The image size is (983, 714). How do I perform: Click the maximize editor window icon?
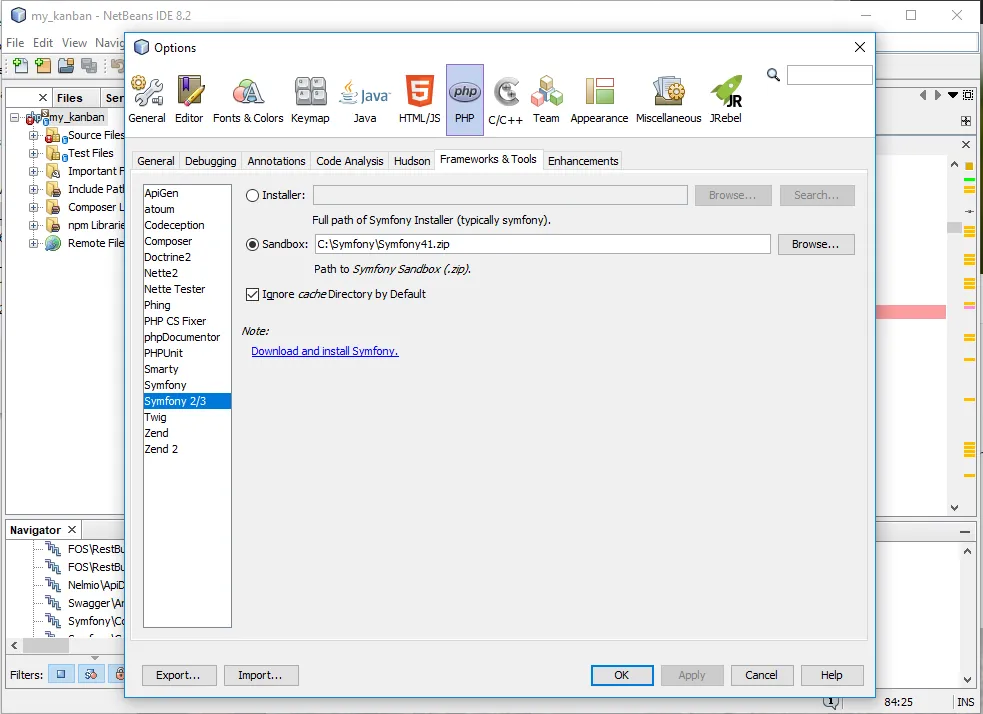969,95
